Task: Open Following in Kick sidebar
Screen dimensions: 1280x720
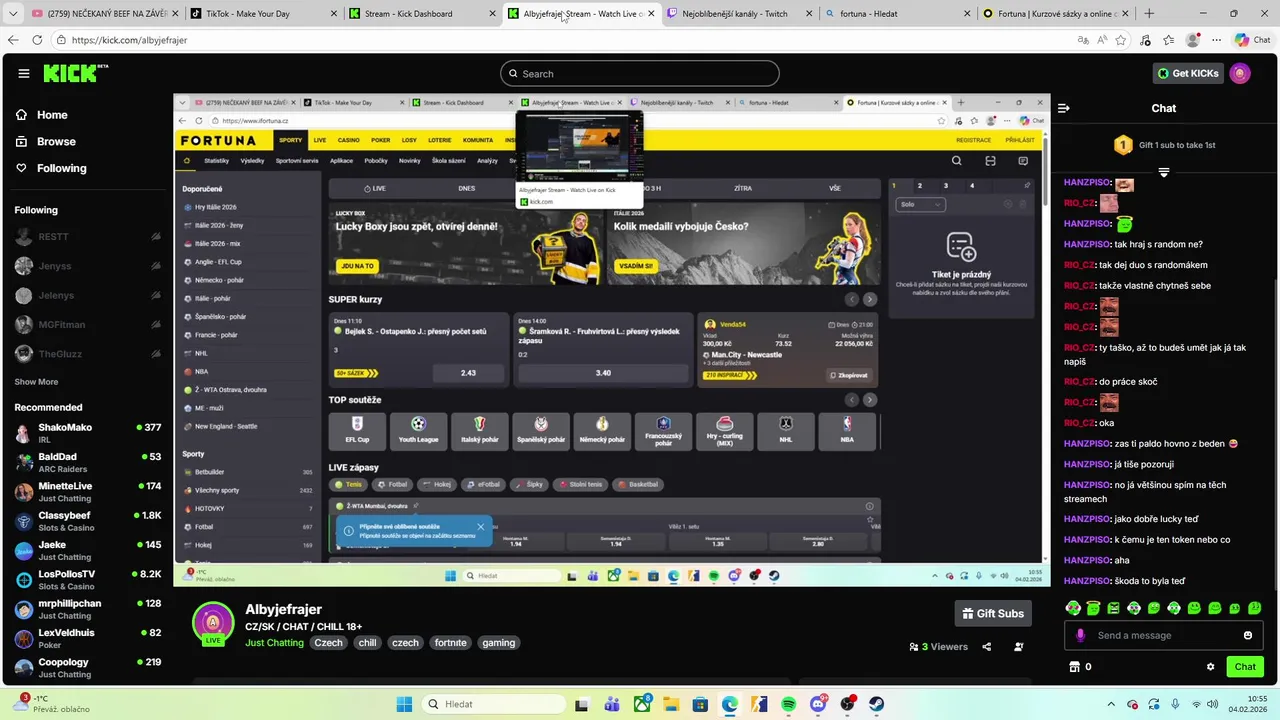Action: (51, 168)
